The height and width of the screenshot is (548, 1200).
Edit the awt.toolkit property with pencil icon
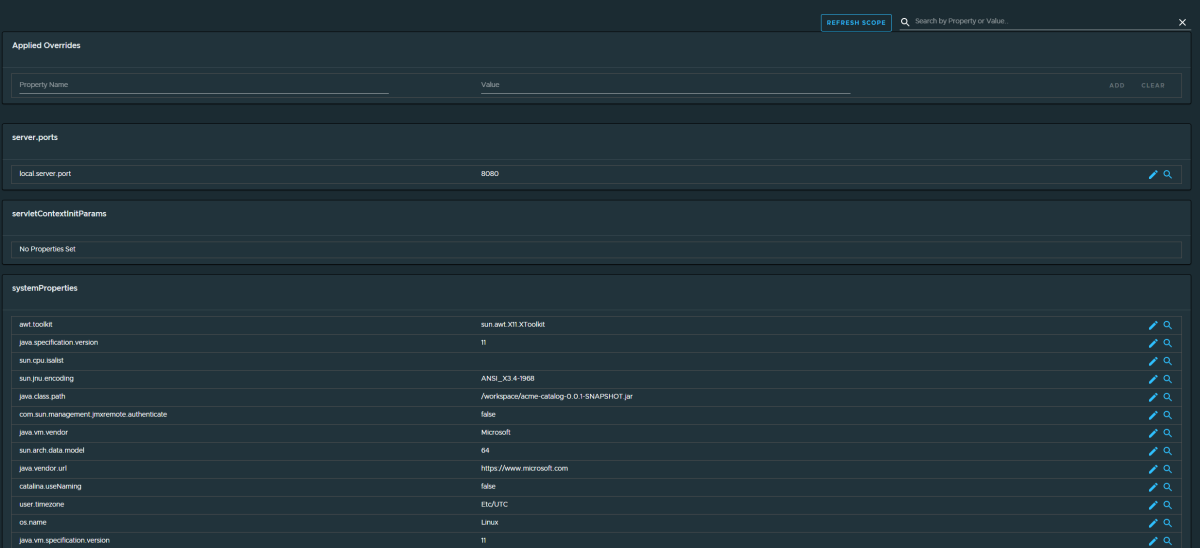[x=1153, y=325]
